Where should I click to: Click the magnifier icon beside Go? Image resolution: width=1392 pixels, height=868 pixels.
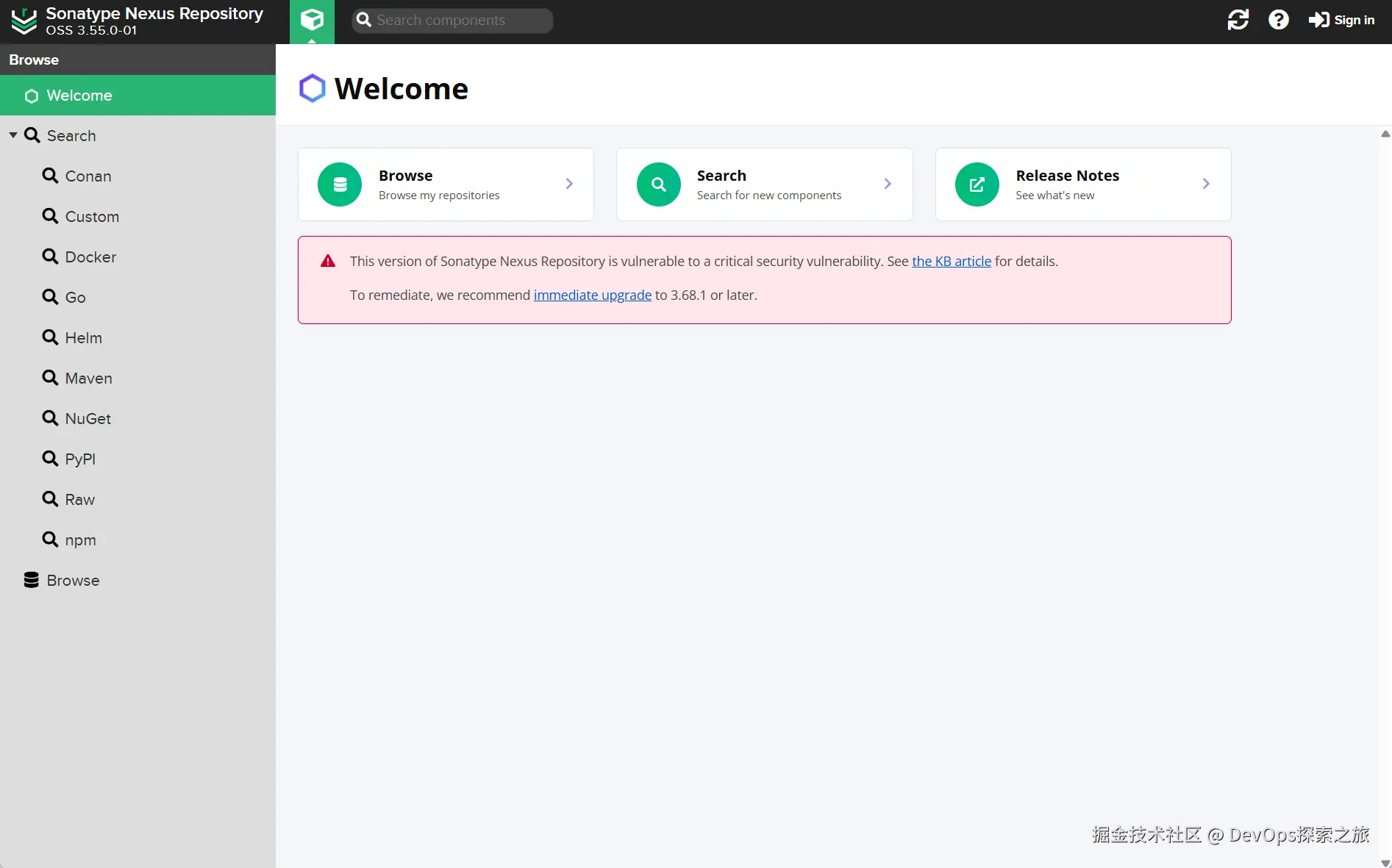(50, 296)
